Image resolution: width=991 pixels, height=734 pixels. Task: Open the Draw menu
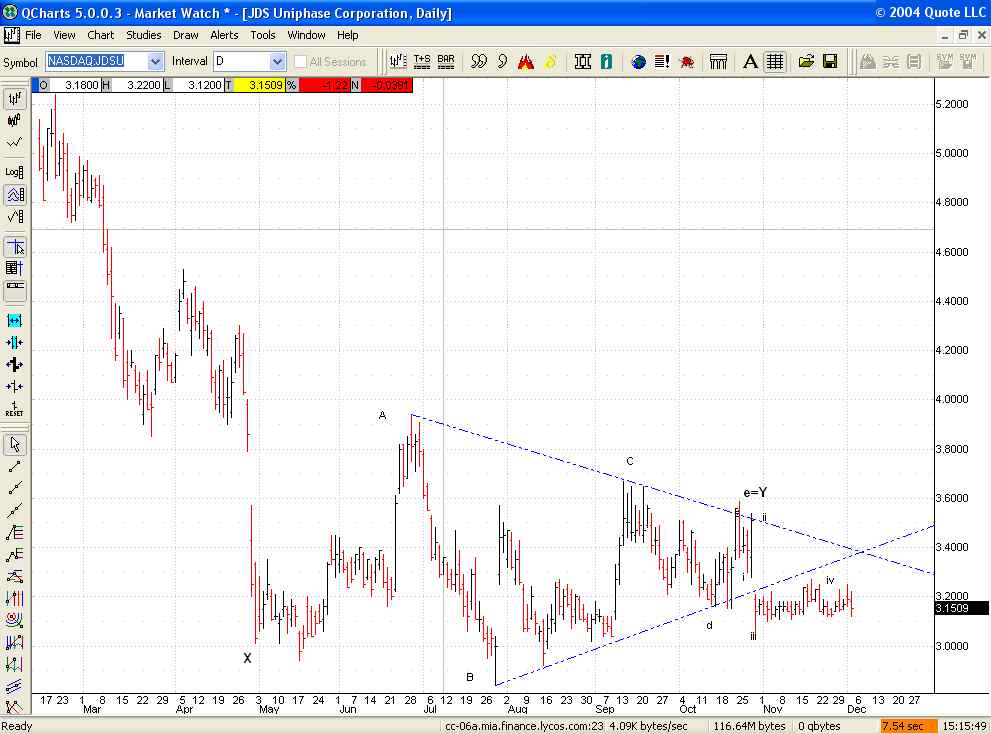click(x=186, y=35)
